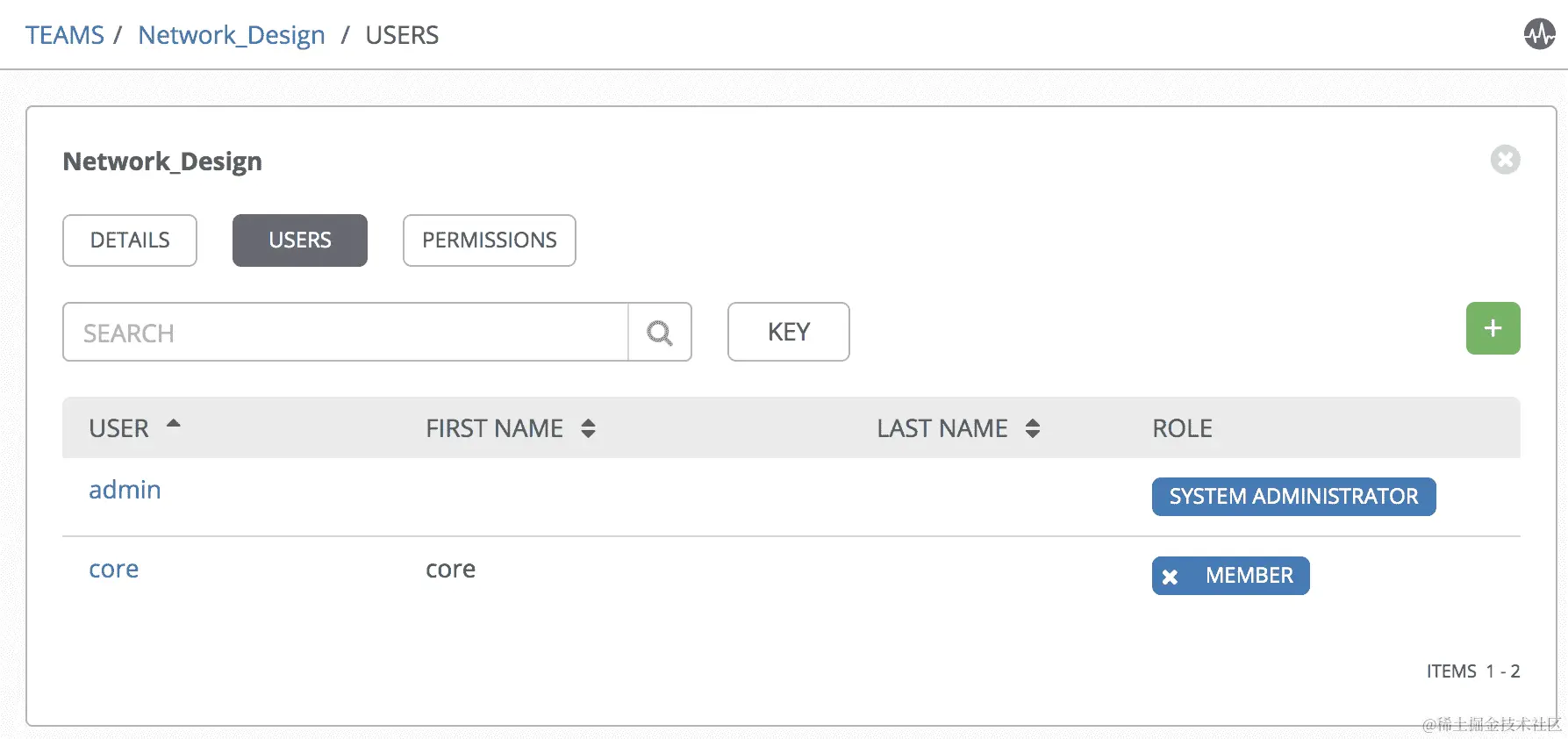Click the SYSTEM ADMINISTRATOR role badge
The image size is (1568, 739).
1293,497
